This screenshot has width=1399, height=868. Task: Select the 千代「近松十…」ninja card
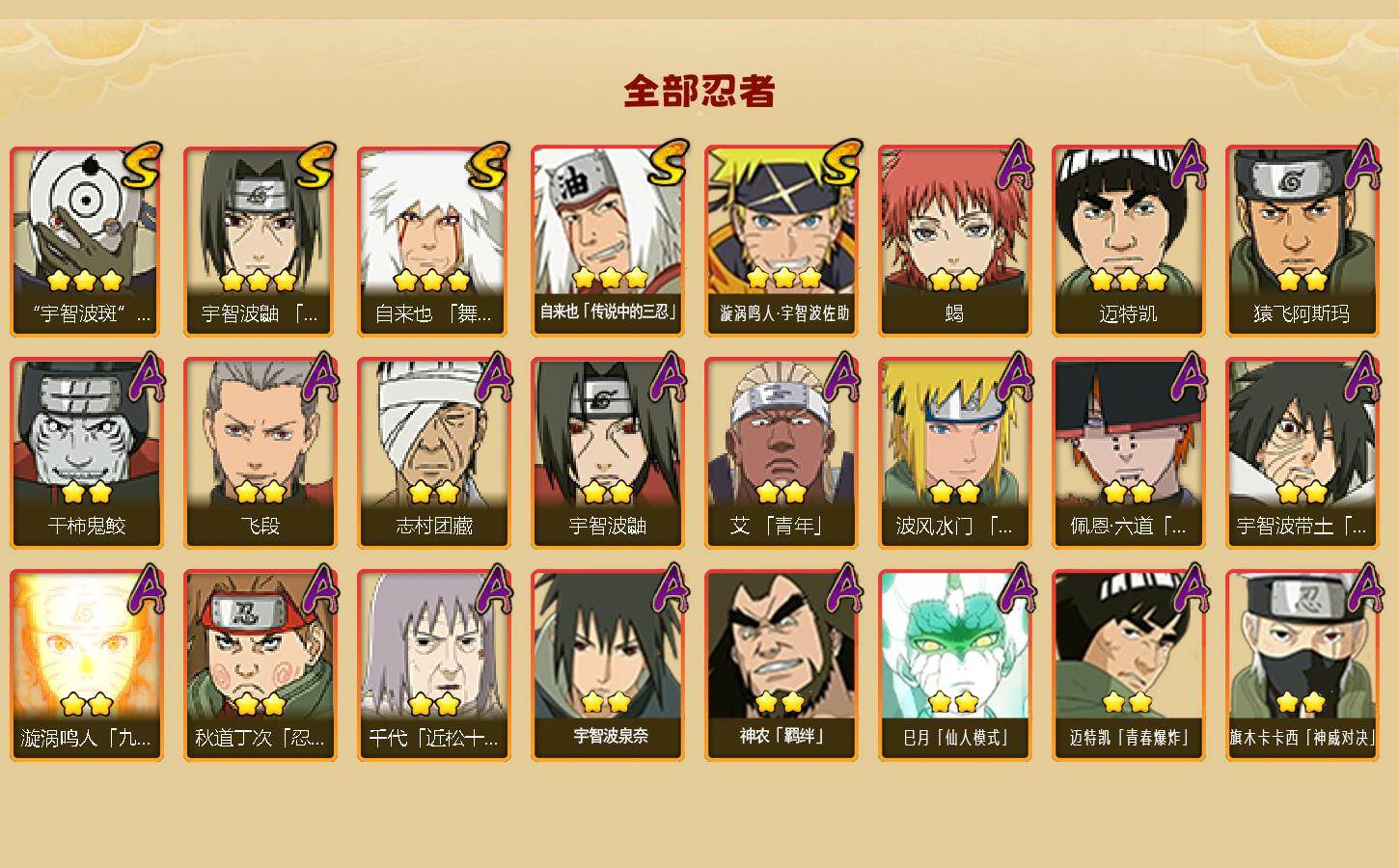tap(433, 665)
